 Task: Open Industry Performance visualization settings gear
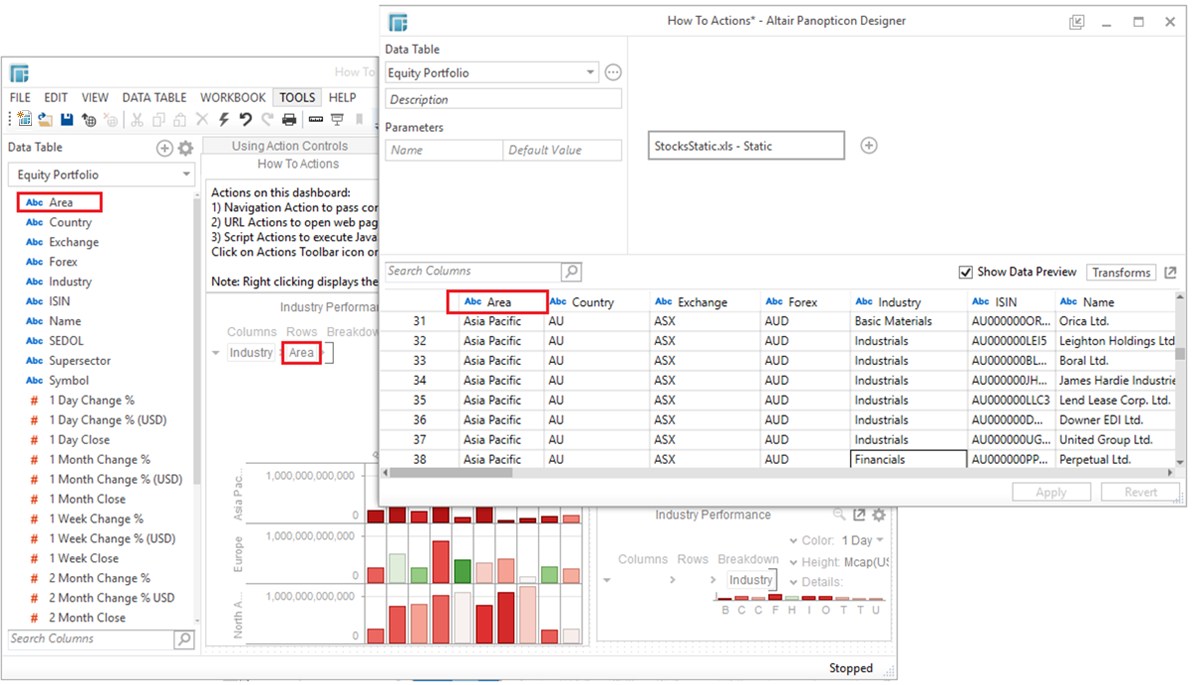[x=878, y=515]
